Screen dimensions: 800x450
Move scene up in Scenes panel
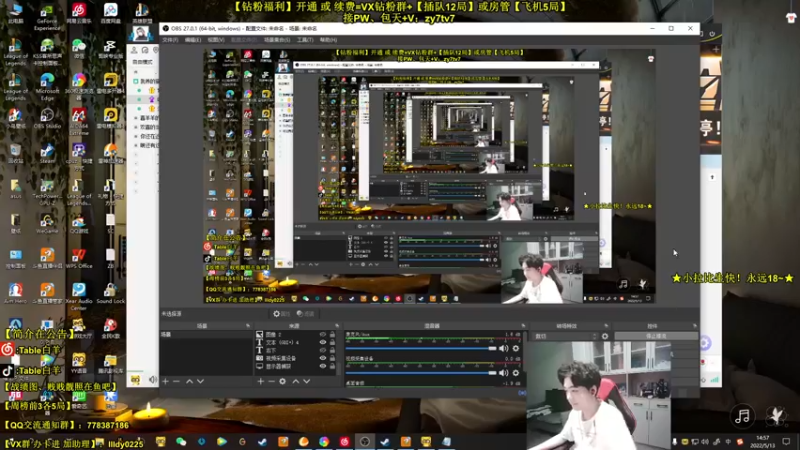click(x=189, y=381)
